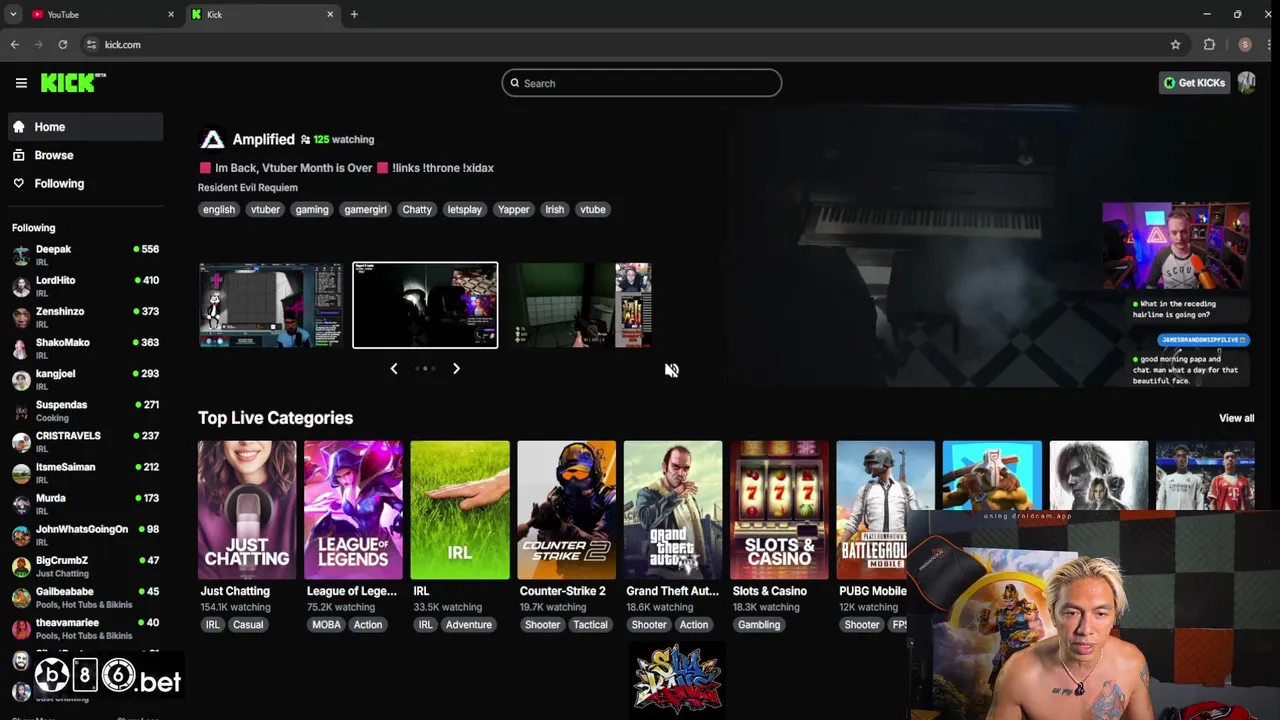Screen dimensions: 1280x720
Task: Open Amplified channel name
Action: pyautogui.click(x=263, y=139)
